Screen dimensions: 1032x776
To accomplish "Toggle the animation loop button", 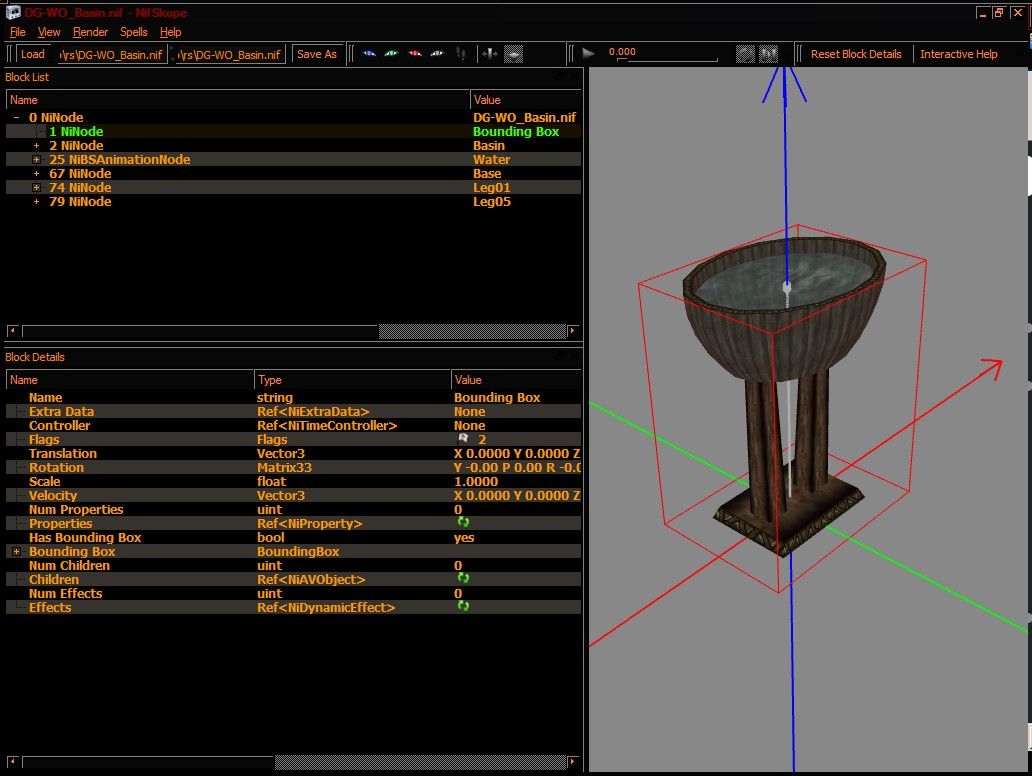I will click(x=745, y=54).
